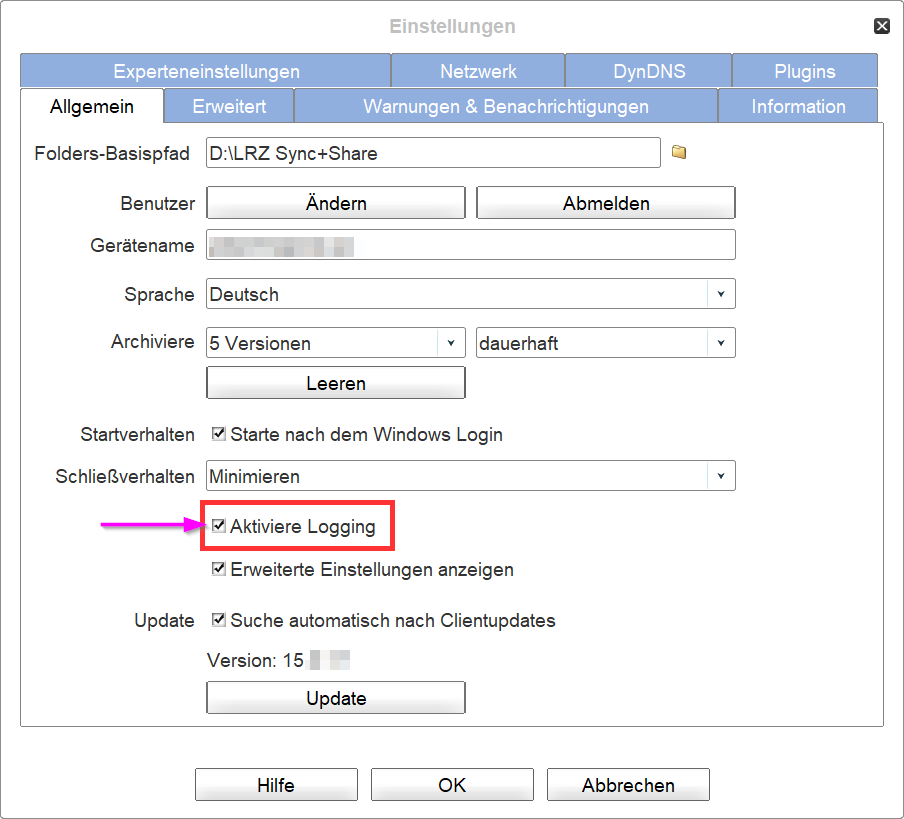
Task: Close the Einstellungen dialog with X icon
Action: tap(881, 27)
